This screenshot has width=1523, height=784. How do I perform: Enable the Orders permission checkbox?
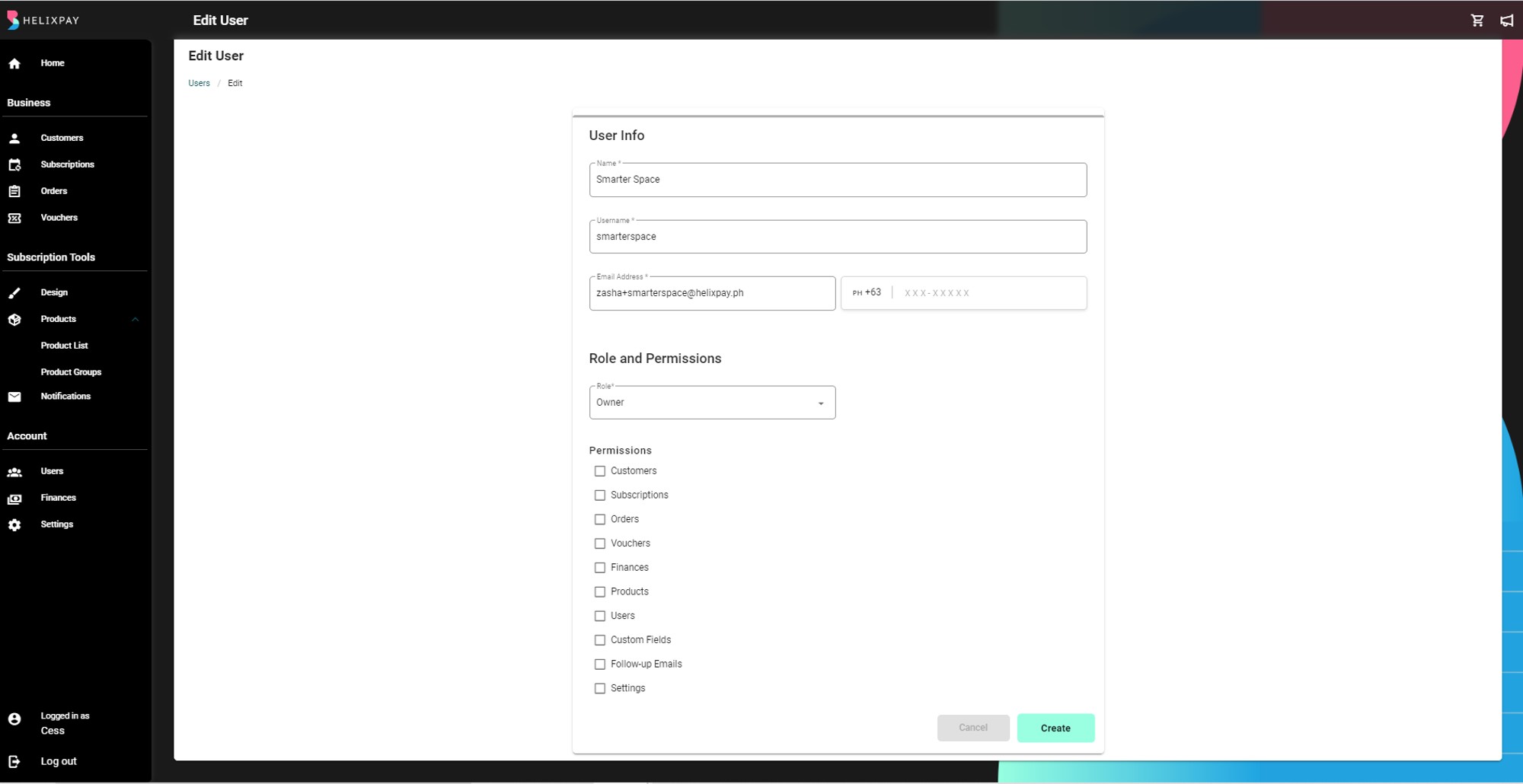(x=600, y=519)
